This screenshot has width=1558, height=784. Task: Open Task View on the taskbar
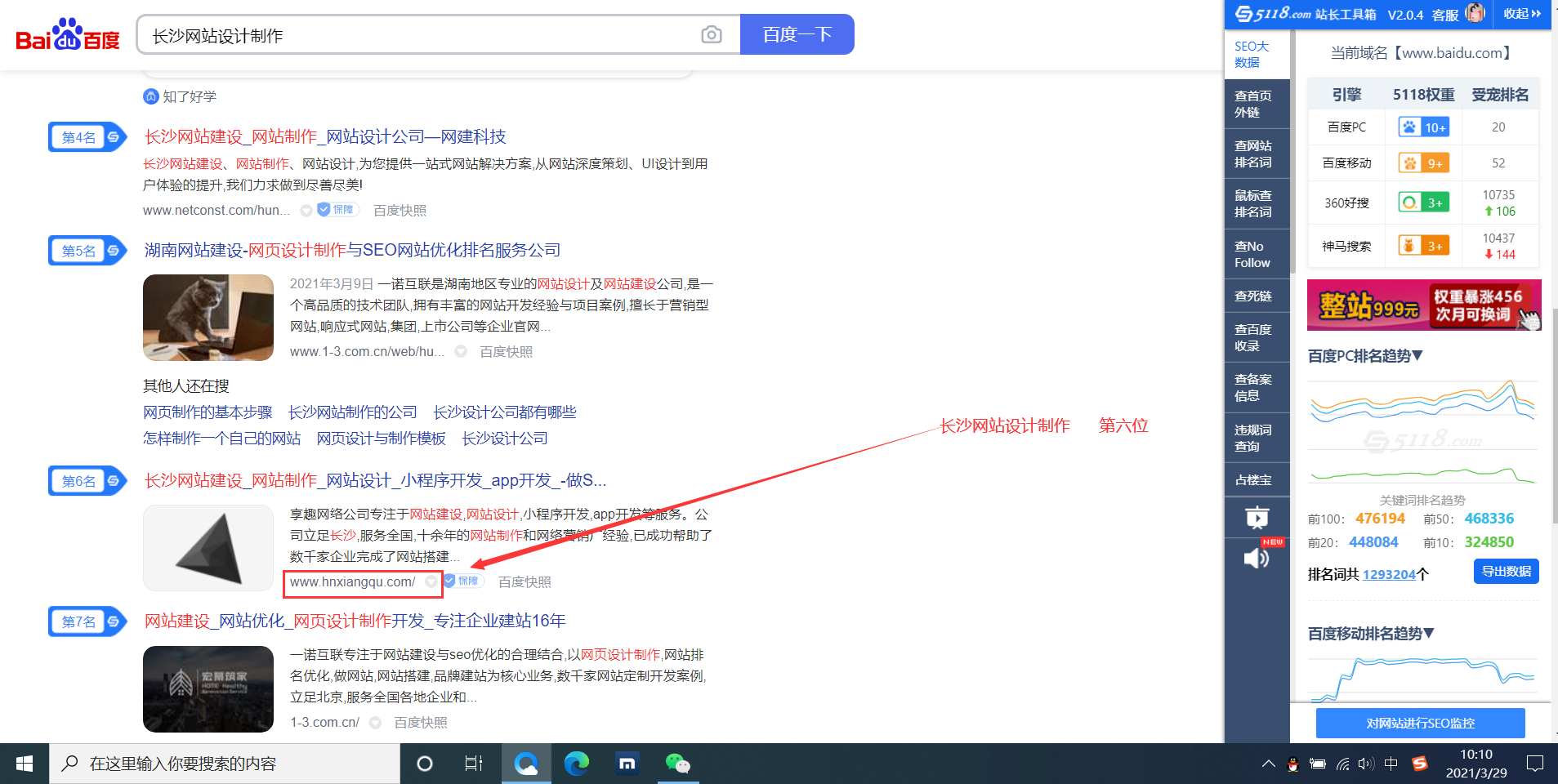click(x=474, y=764)
